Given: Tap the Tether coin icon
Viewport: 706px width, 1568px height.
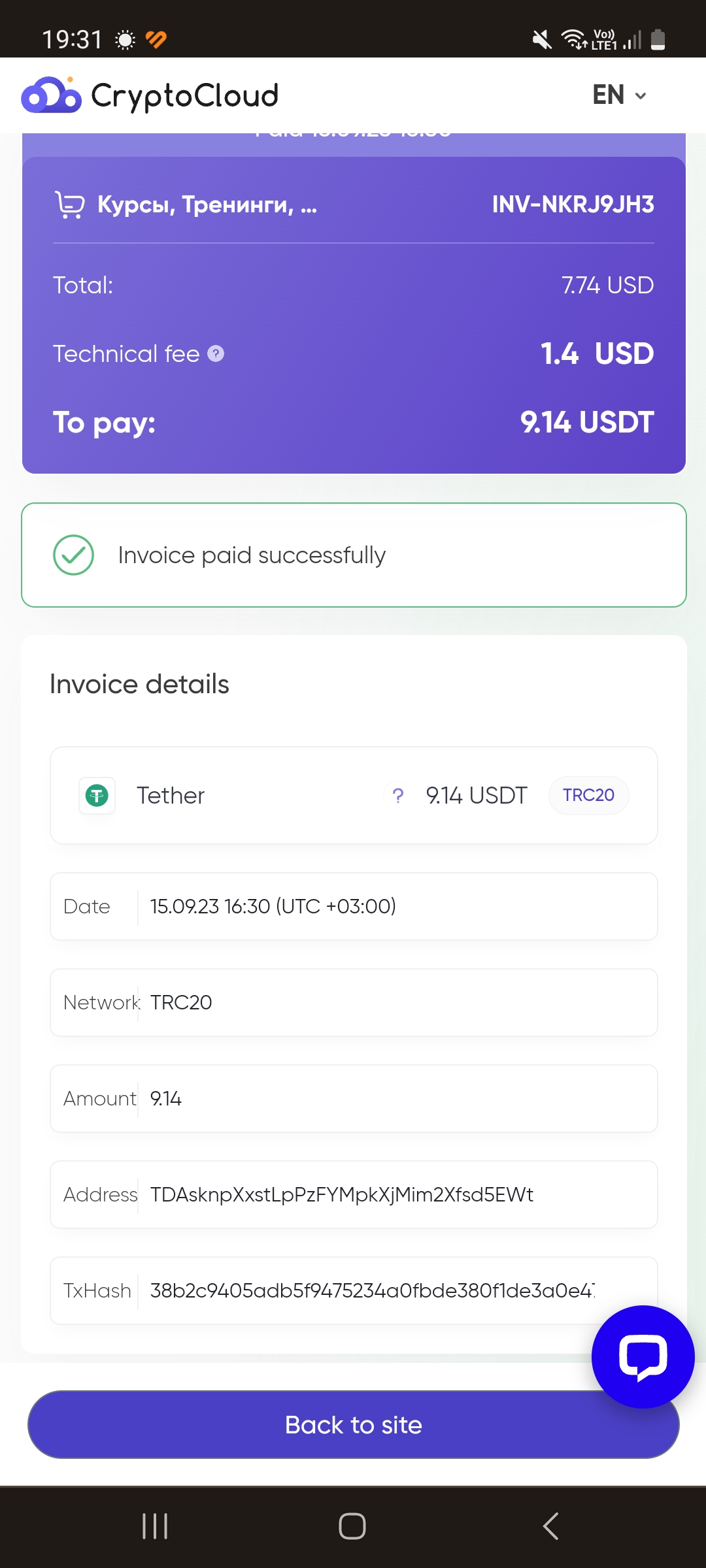Looking at the screenshot, I should (x=97, y=795).
